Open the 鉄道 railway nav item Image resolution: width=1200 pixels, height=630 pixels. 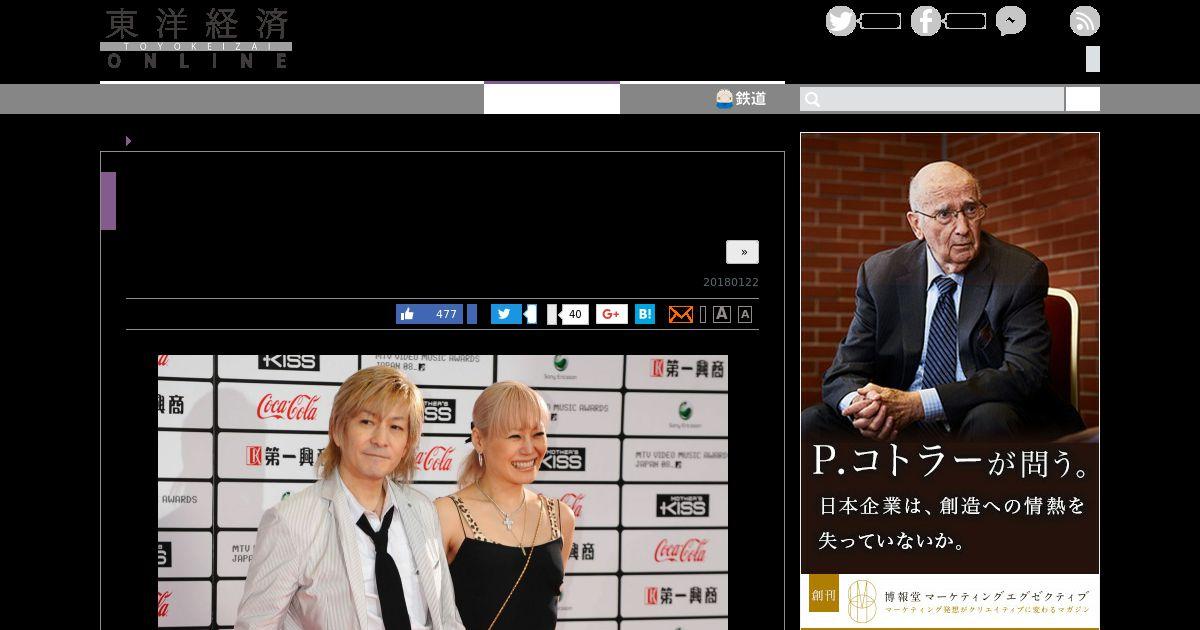(x=741, y=98)
